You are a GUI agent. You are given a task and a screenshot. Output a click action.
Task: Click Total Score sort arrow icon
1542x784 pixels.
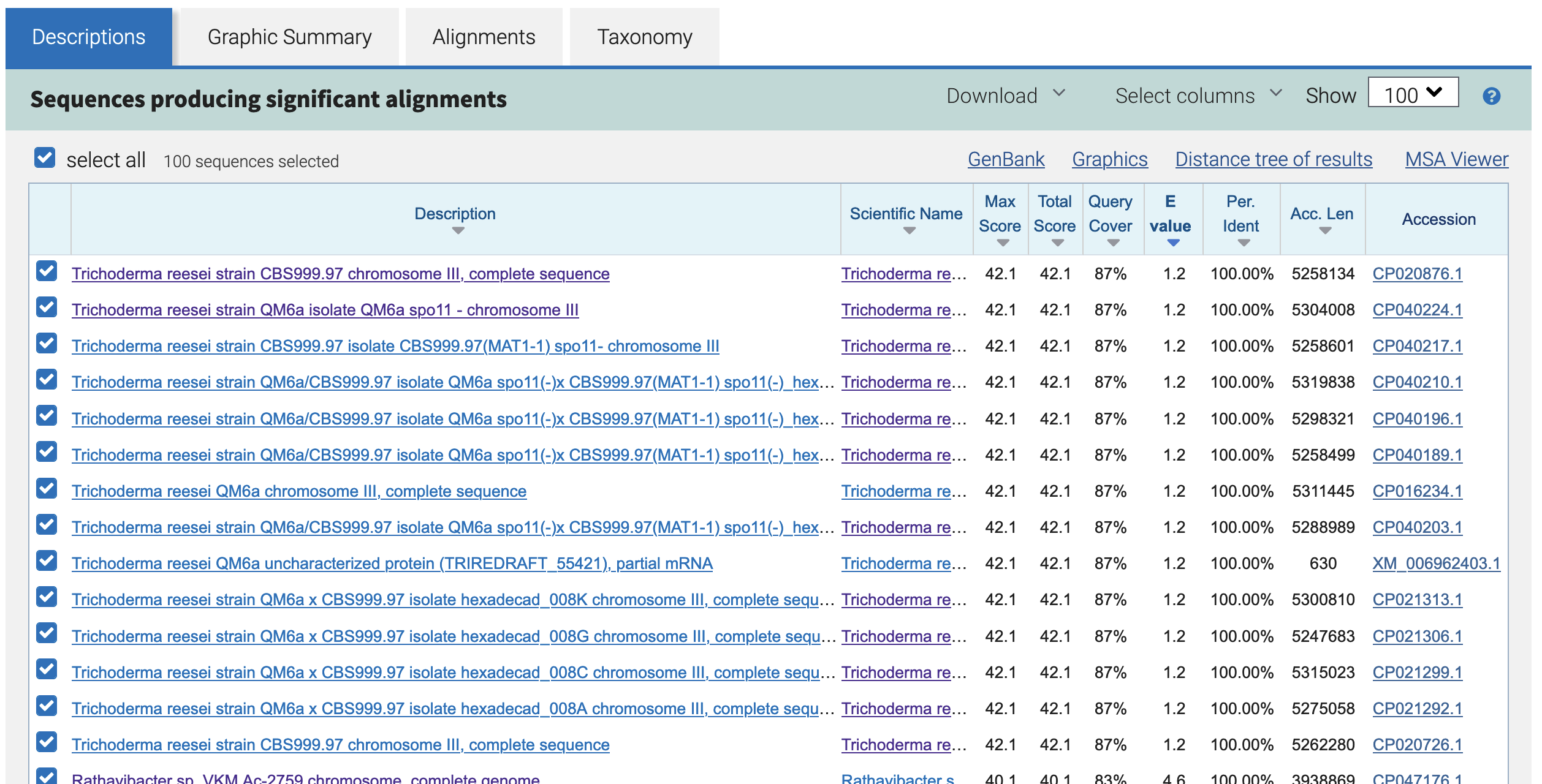coord(1057,243)
